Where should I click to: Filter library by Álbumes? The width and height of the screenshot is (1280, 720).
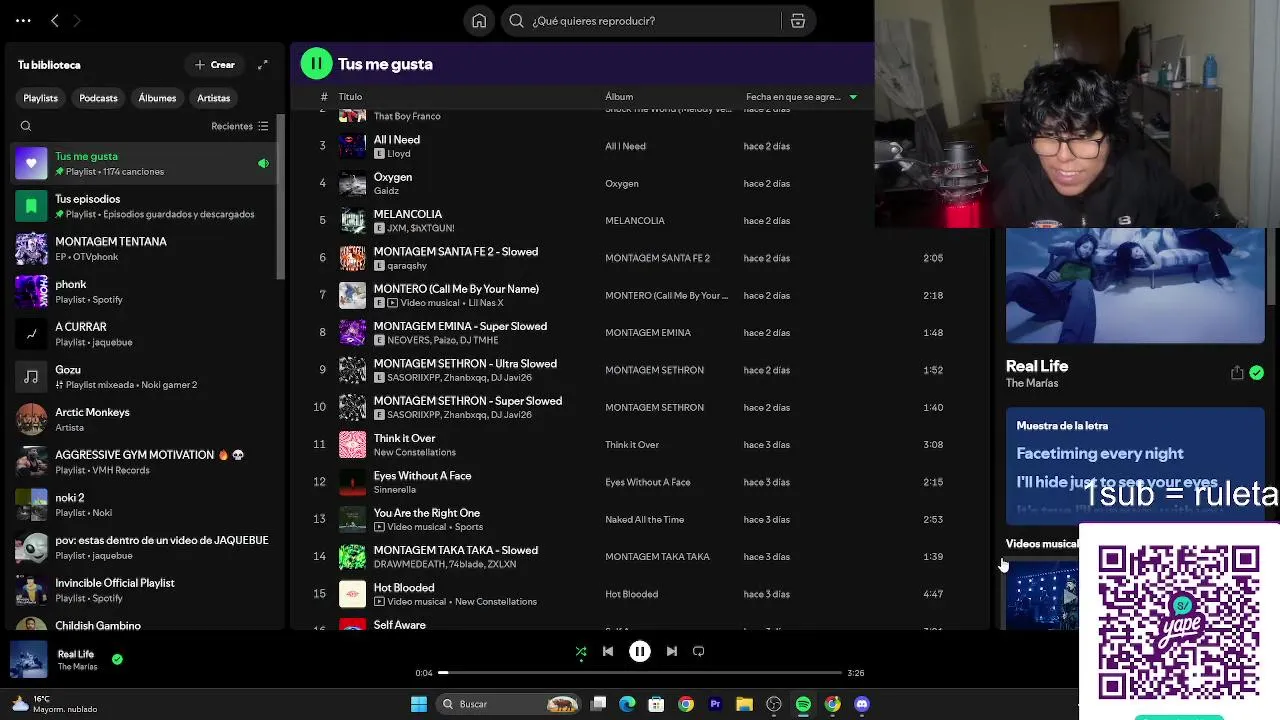pos(157,98)
